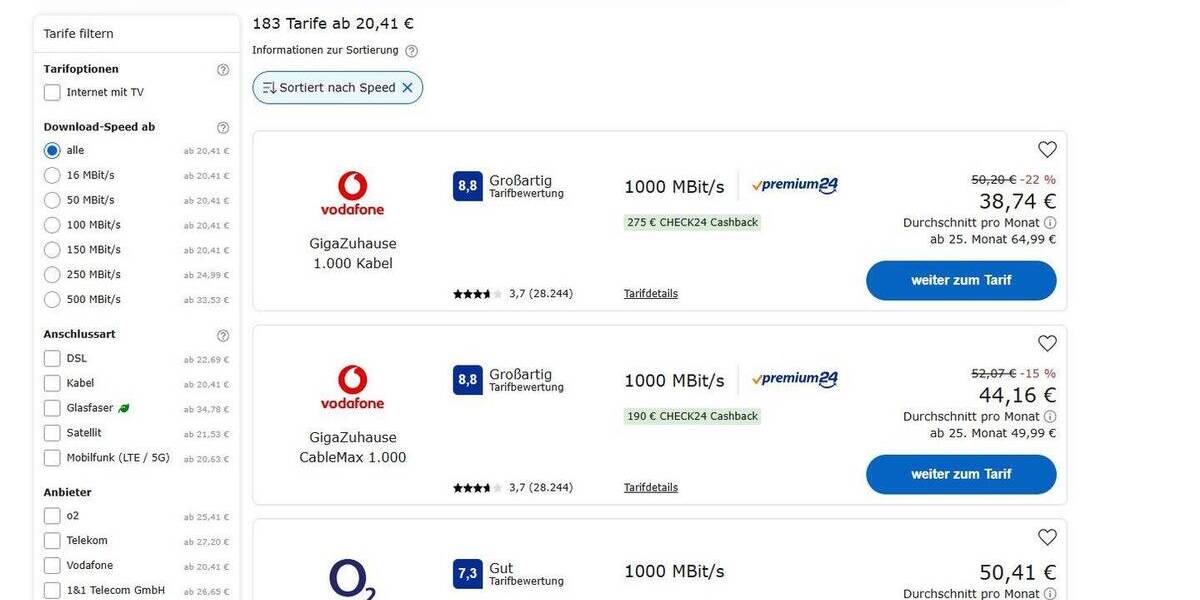The image size is (1200, 600).
Task: Open help icon next to Tarifoptionen
Action: coord(223,70)
